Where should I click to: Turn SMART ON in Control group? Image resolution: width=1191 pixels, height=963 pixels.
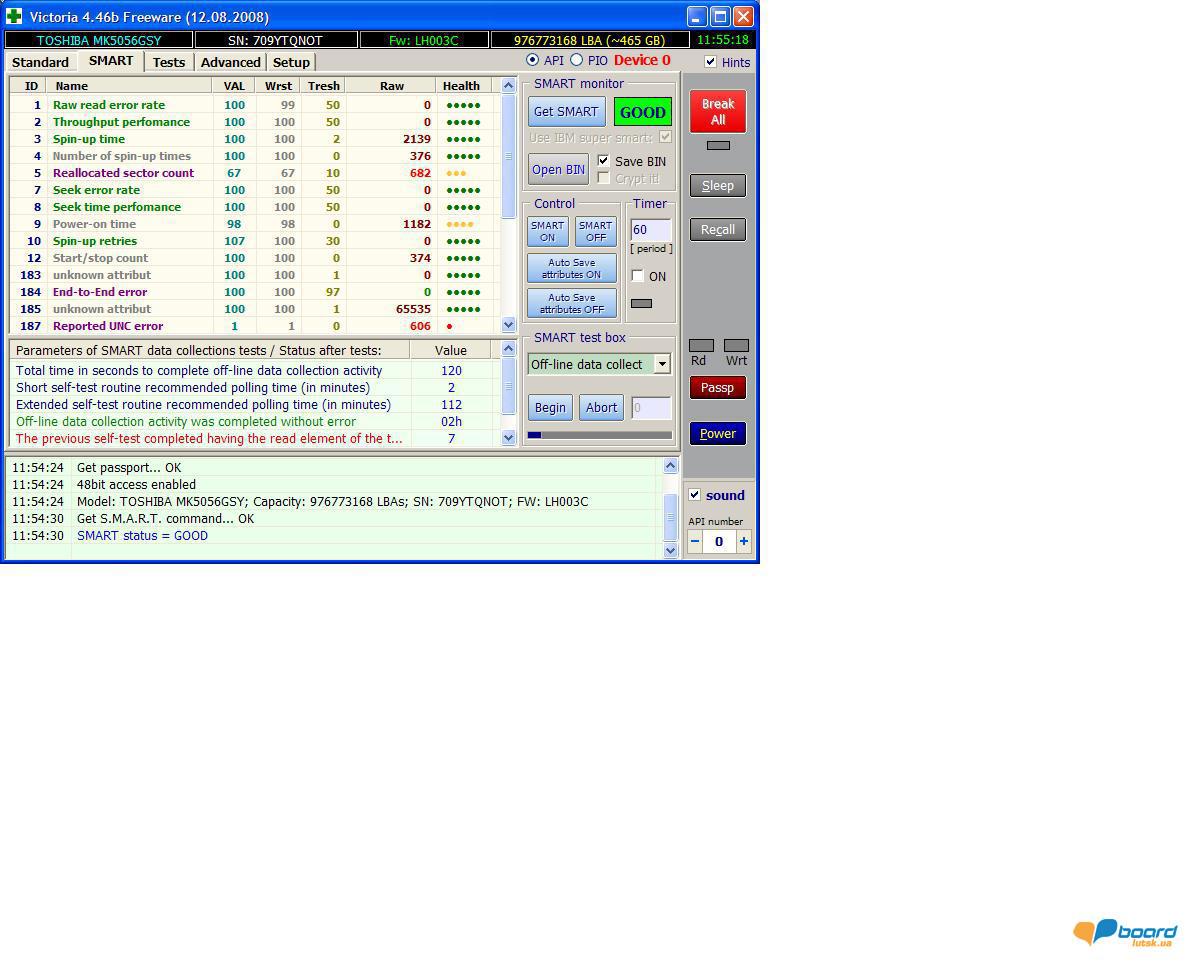[x=547, y=231]
